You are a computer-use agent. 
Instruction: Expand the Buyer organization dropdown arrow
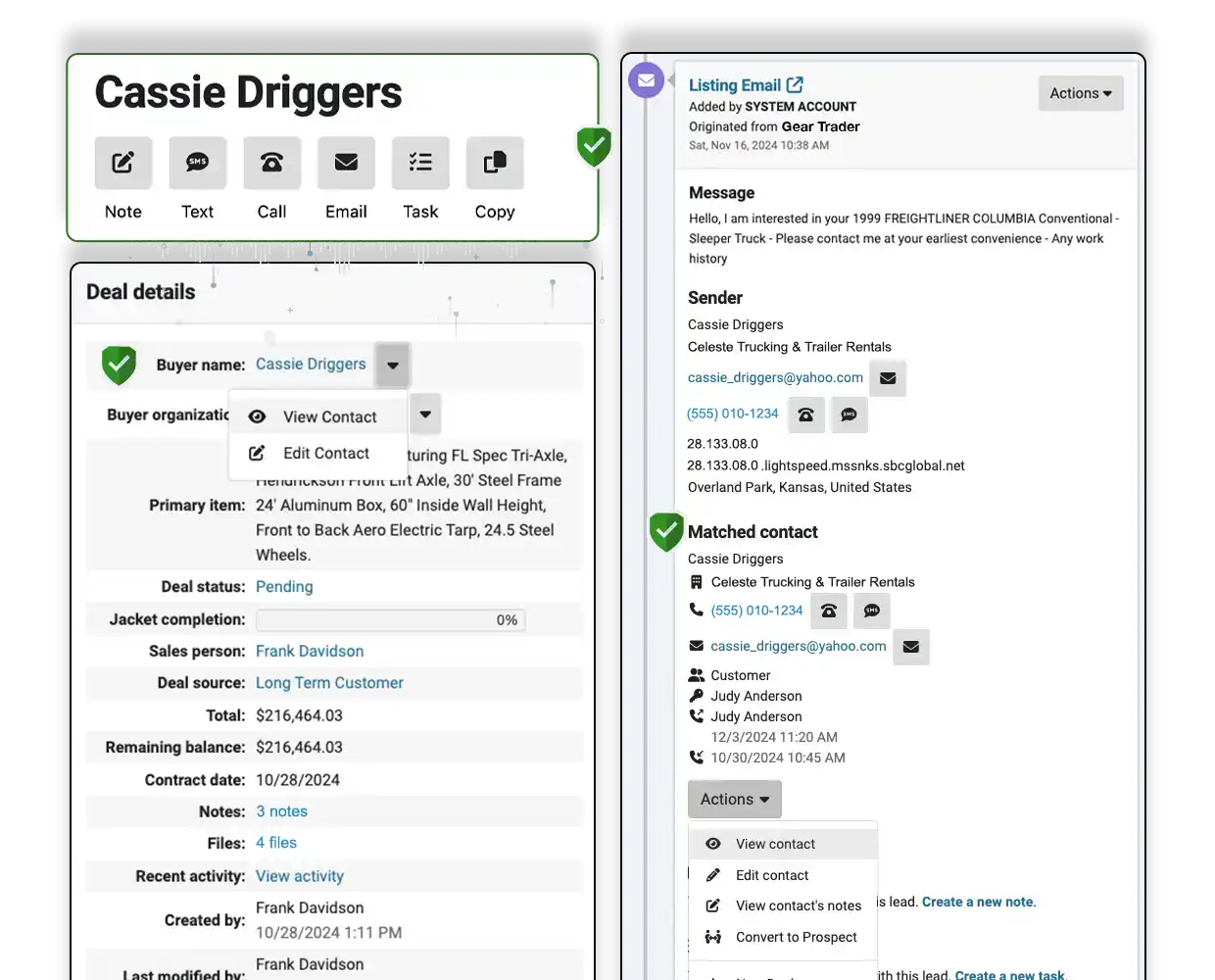coord(425,414)
